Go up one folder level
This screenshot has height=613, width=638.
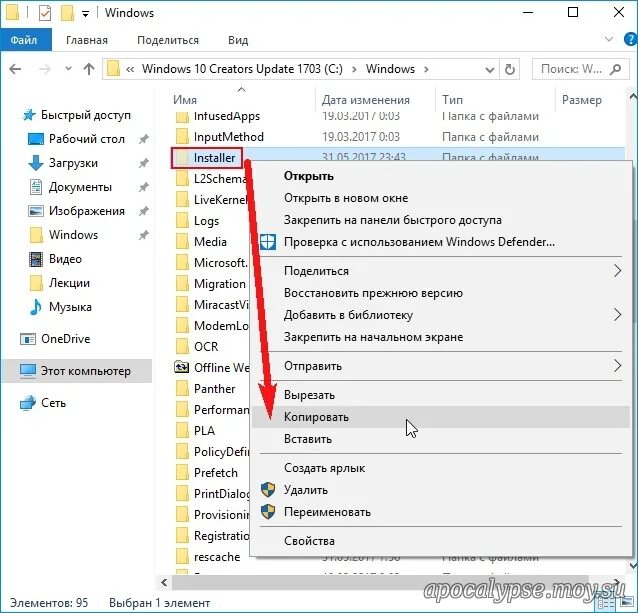pyautogui.click(x=89, y=69)
